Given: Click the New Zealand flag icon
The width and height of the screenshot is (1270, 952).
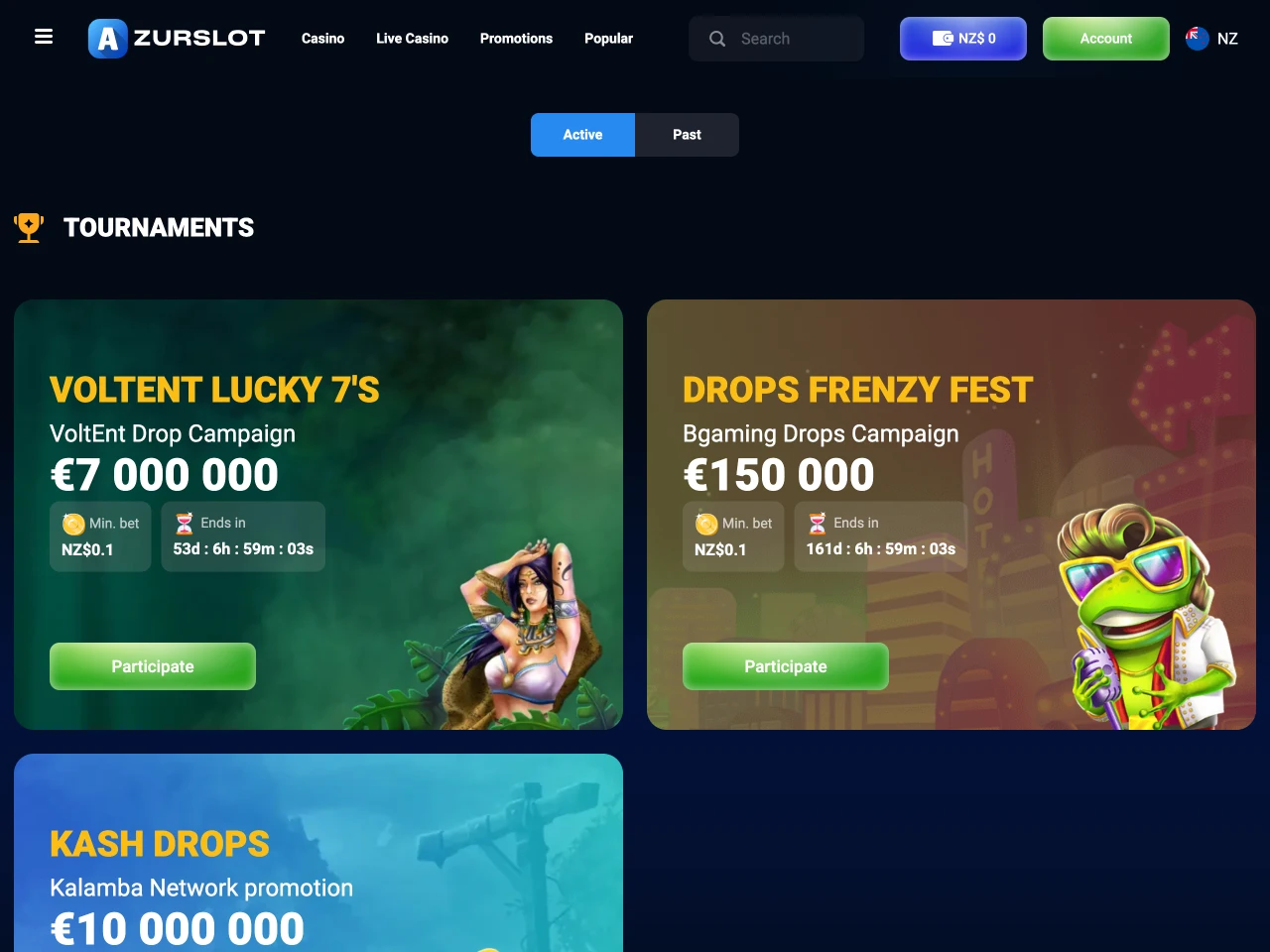Looking at the screenshot, I should click(x=1197, y=39).
